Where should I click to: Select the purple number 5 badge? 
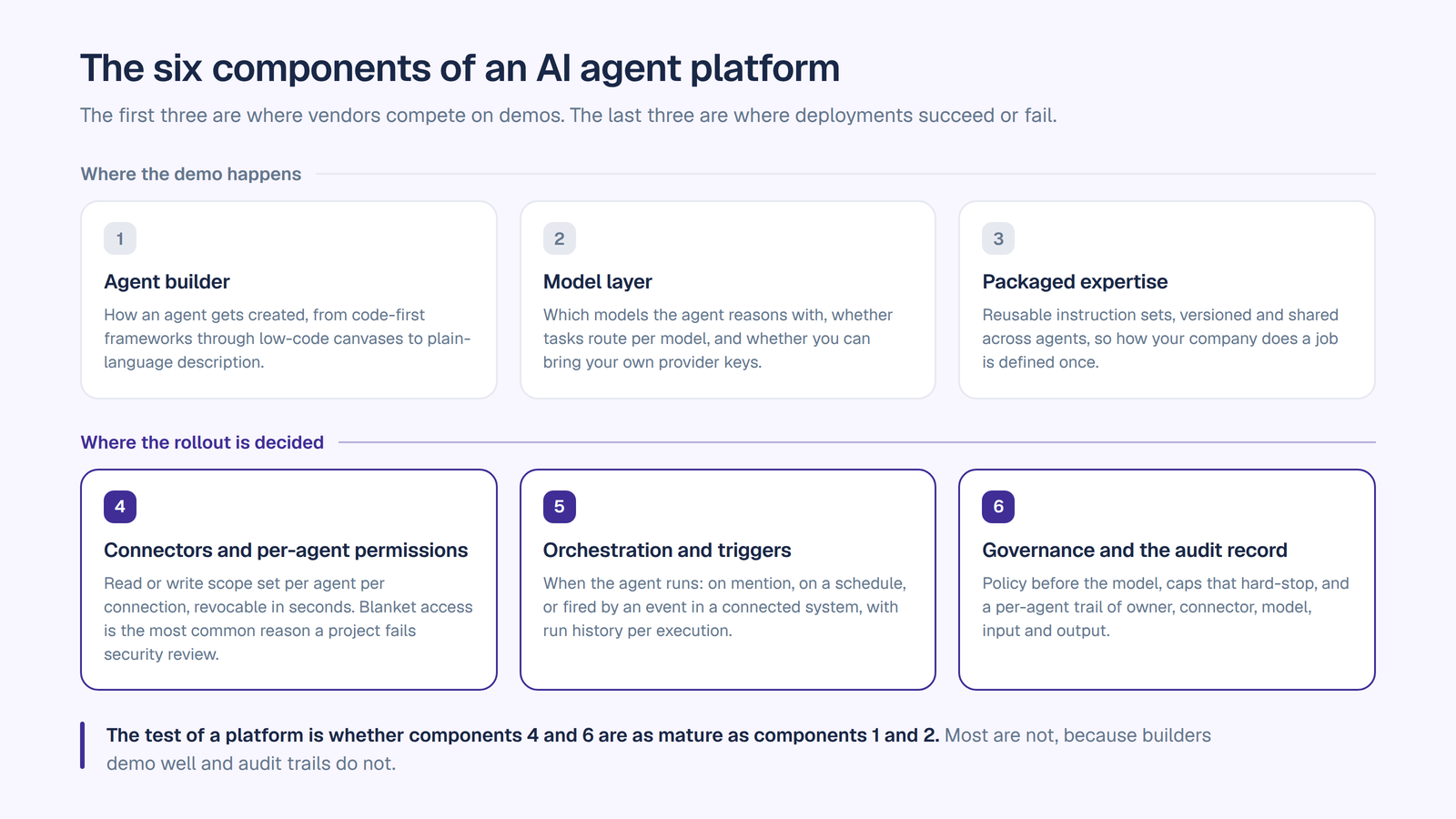[x=560, y=507]
